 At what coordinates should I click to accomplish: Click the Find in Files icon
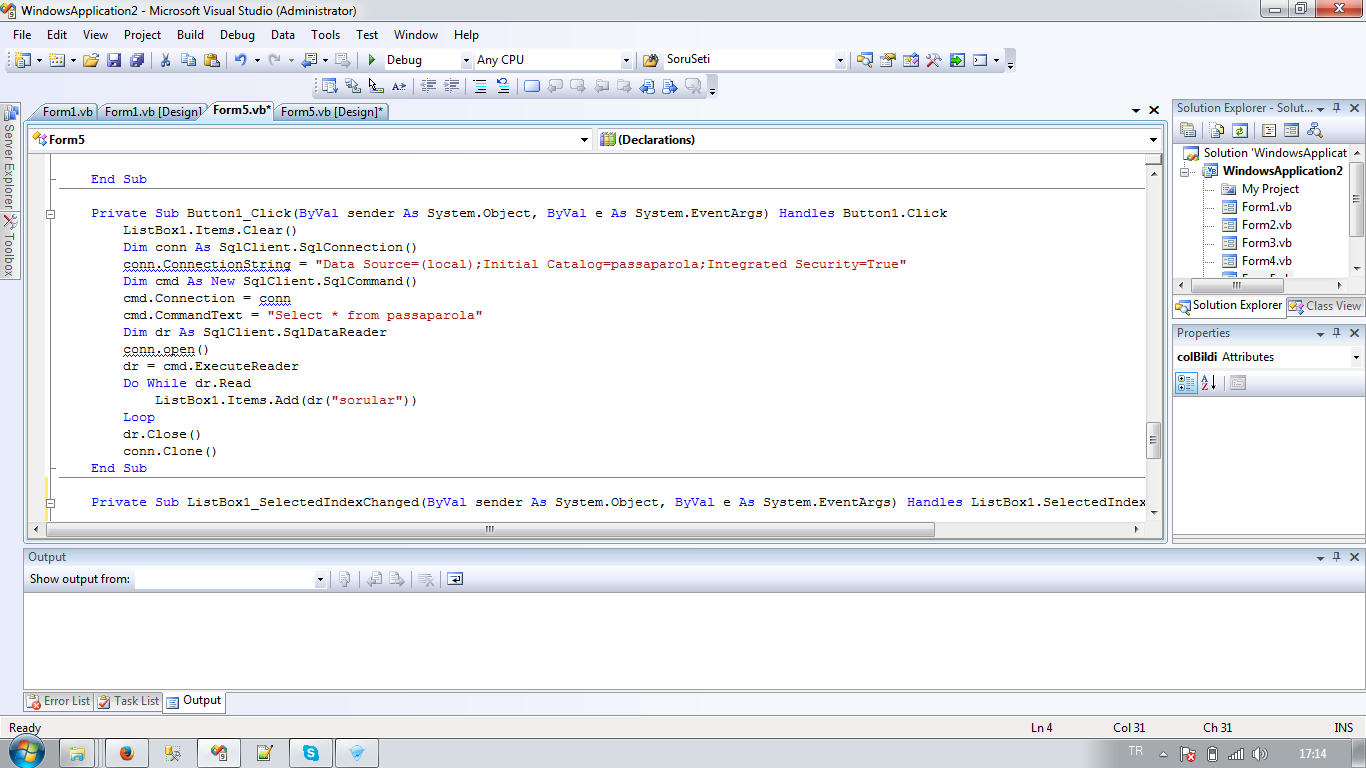coord(650,60)
